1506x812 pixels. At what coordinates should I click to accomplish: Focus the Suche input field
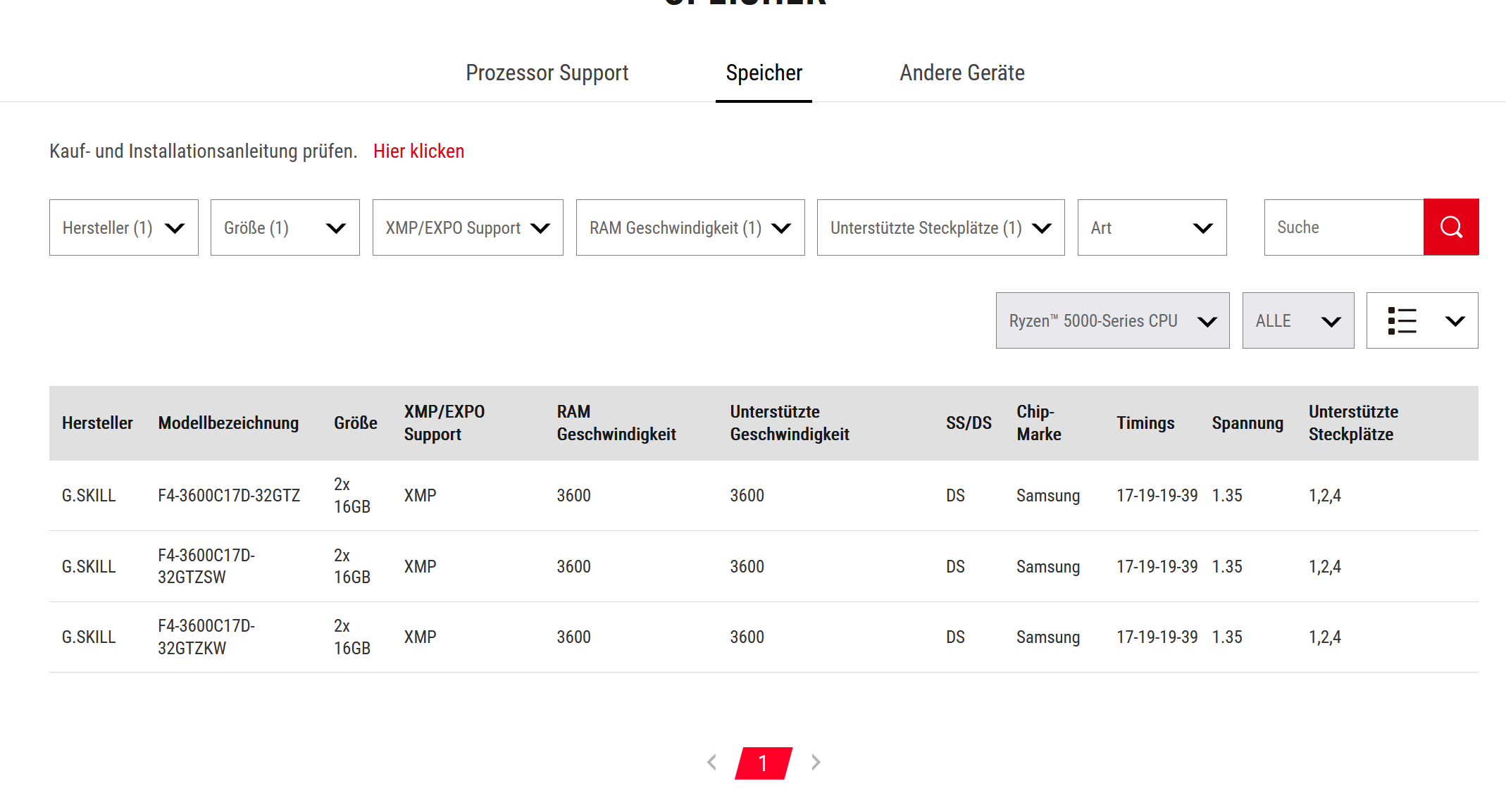click(1343, 227)
